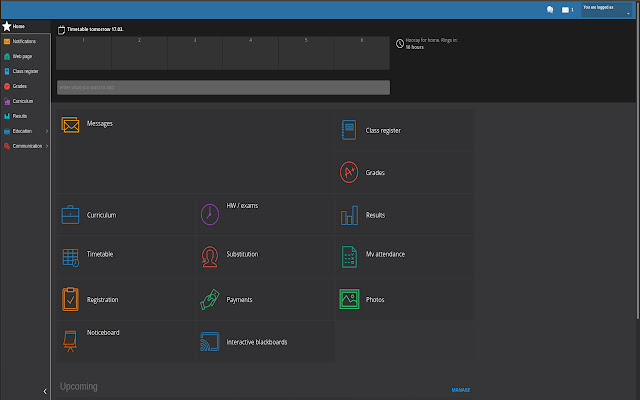Click the MANAGE link beside Upcoming

(x=460, y=390)
